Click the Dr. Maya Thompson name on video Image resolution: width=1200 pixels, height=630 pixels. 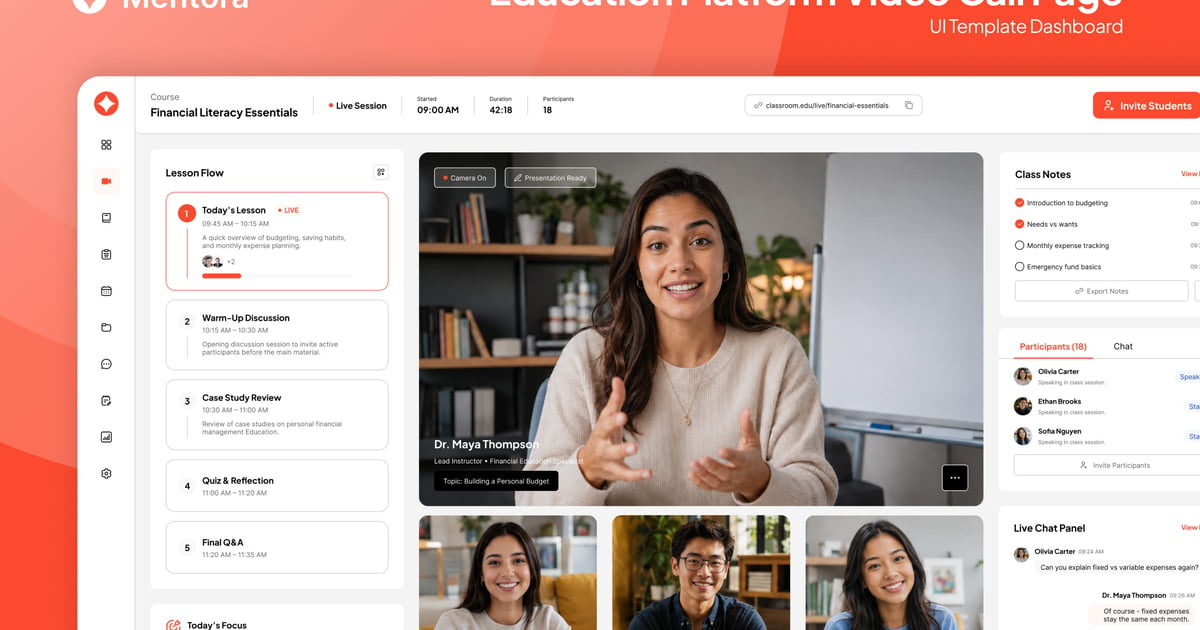click(x=486, y=445)
